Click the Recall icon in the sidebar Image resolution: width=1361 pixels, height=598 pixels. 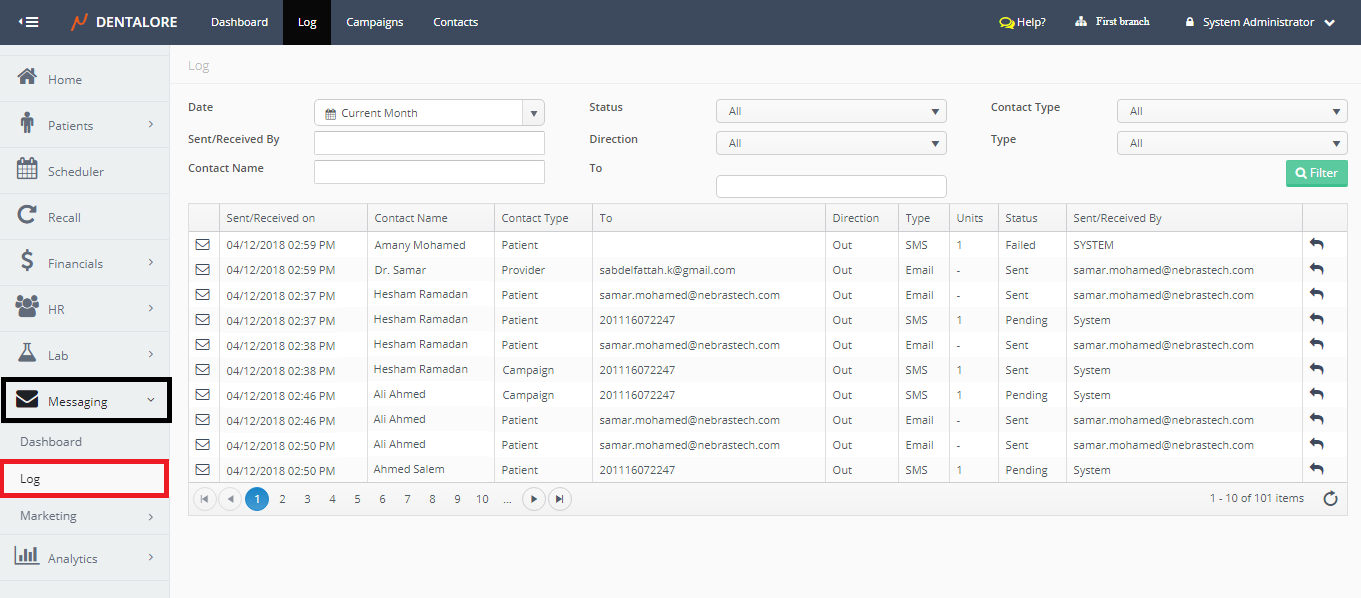(28, 216)
